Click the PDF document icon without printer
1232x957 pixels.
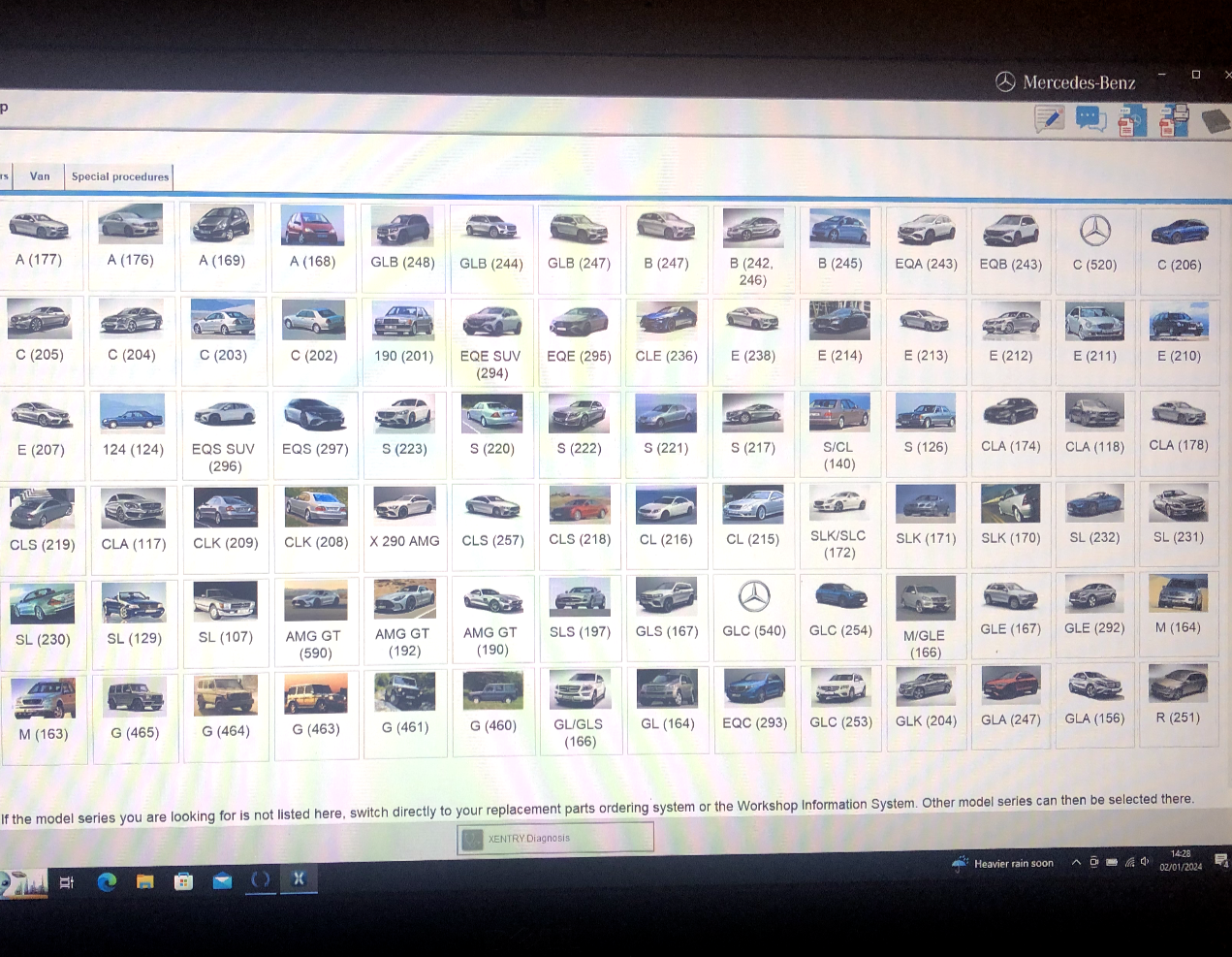(1131, 121)
